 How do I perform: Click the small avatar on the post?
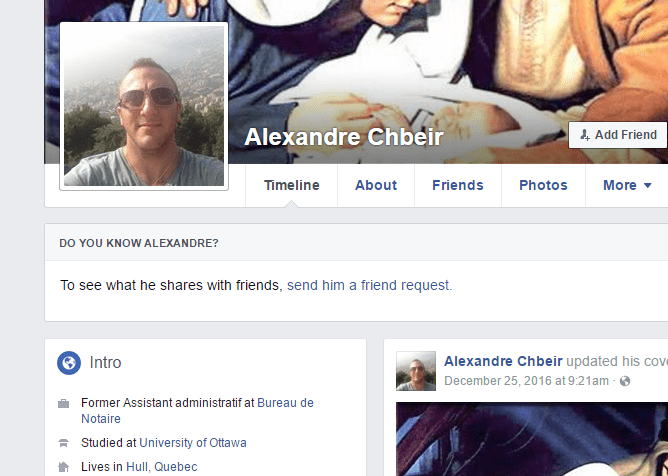pos(416,371)
